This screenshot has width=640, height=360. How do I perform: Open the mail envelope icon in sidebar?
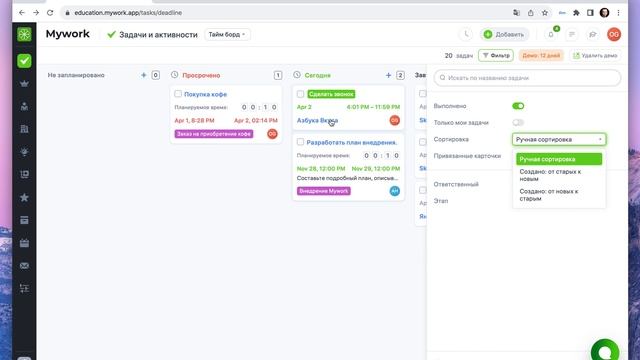pyautogui.click(x=24, y=266)
